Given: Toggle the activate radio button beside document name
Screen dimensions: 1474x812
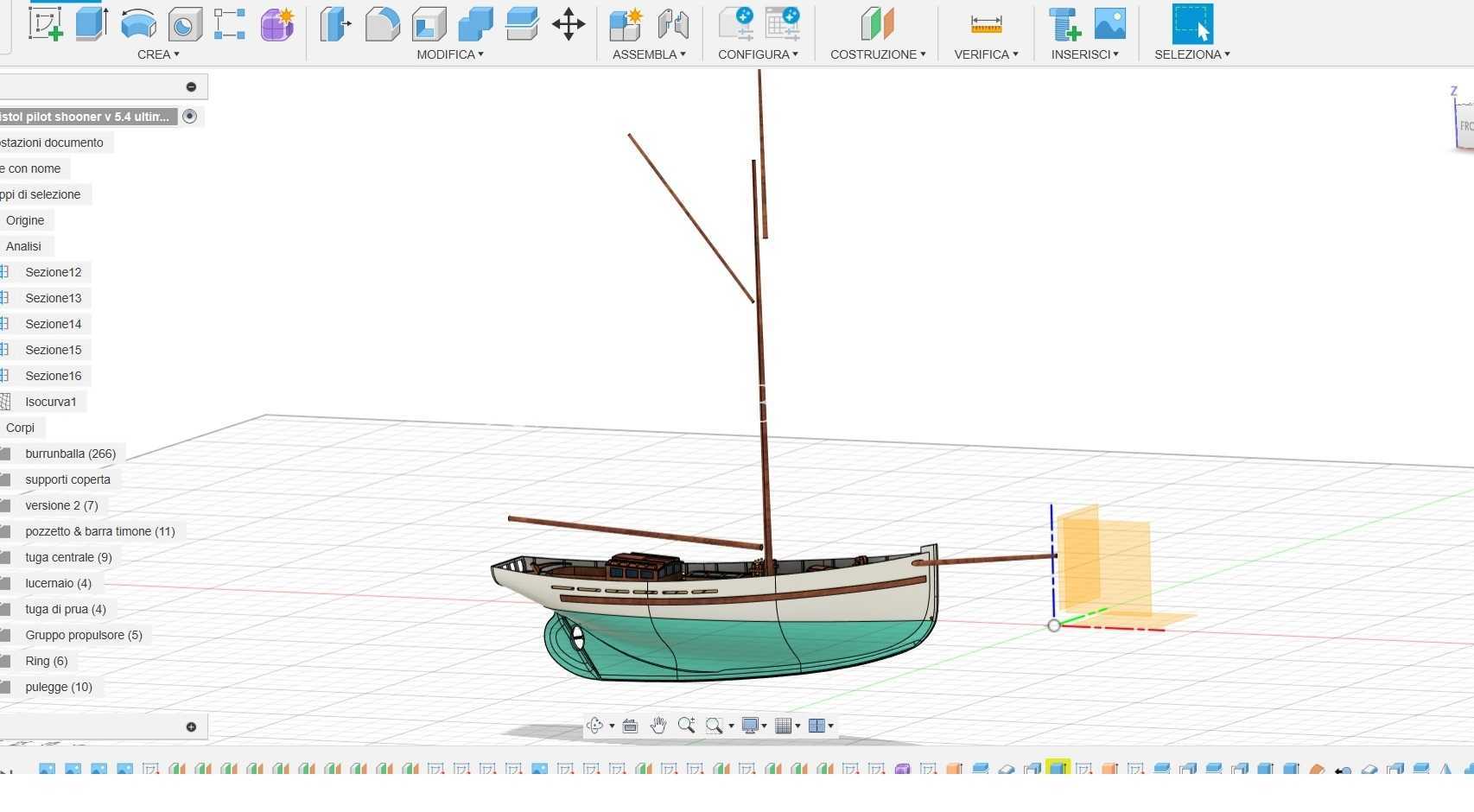Looking at the screenshot, I should [x=190, y=117].
